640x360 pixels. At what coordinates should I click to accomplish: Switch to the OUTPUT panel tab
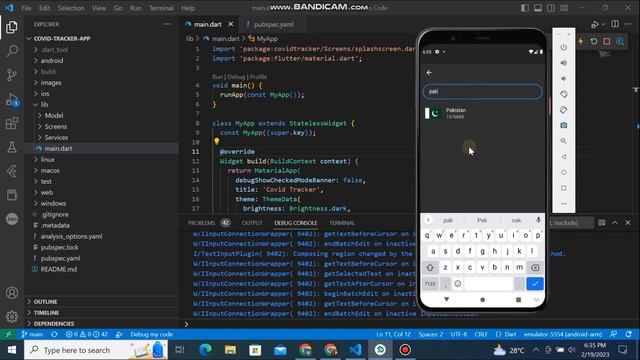(x=252, y=223)
